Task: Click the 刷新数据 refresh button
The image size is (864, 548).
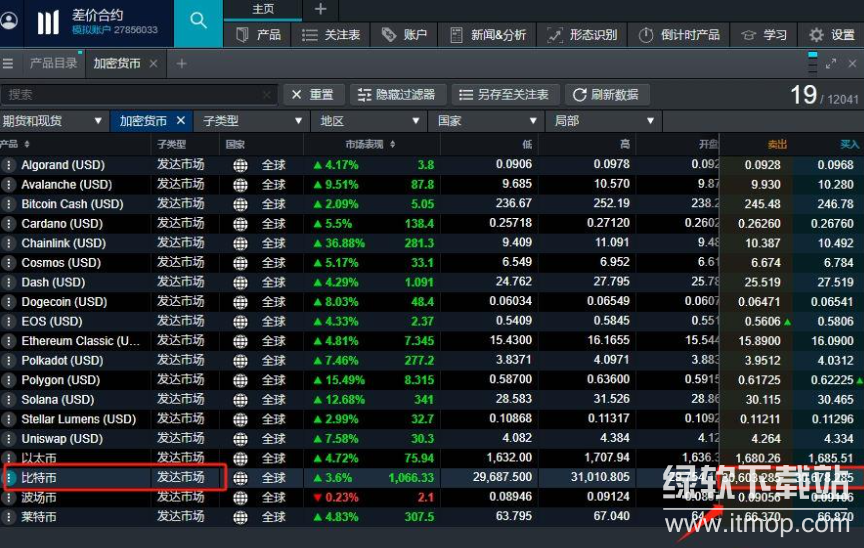Action: [x=606, y=94]
